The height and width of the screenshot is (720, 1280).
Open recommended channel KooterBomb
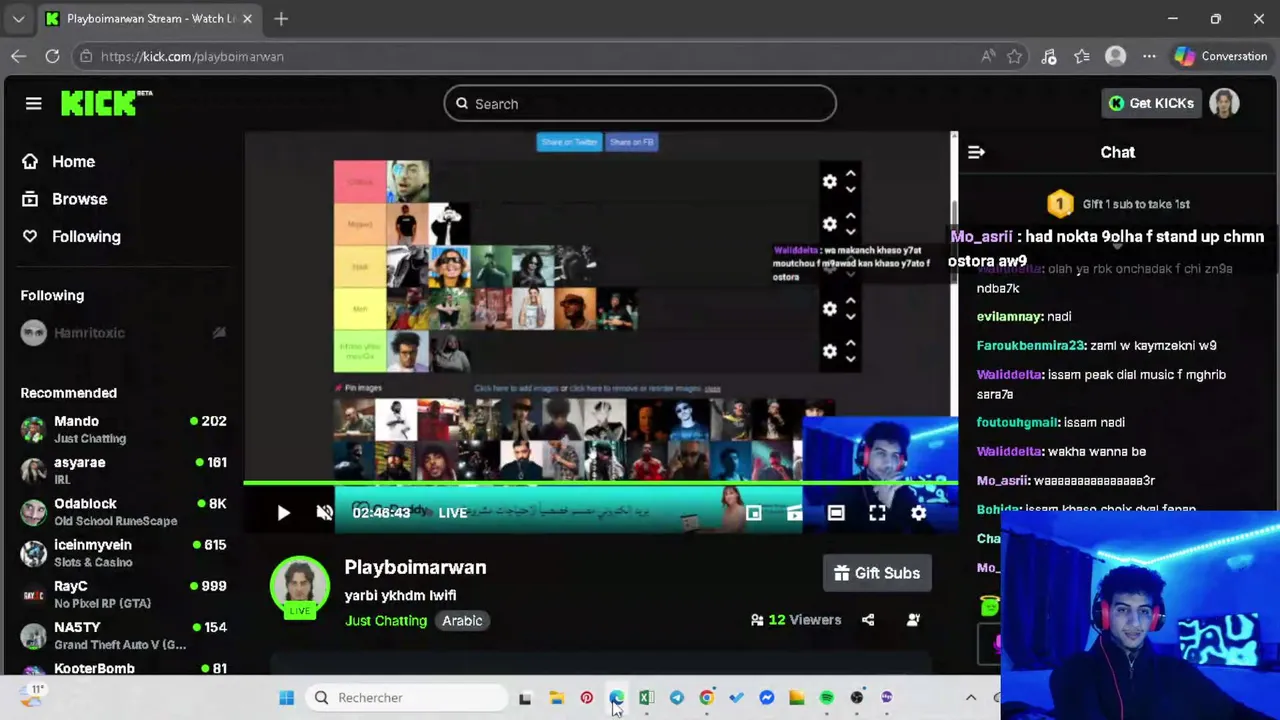[122, 668]
